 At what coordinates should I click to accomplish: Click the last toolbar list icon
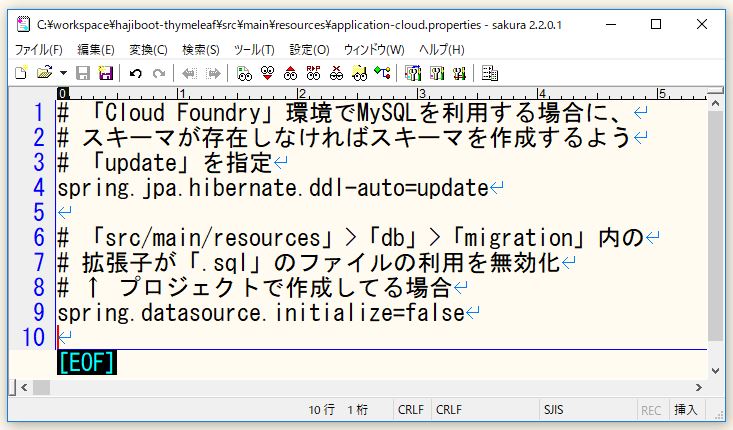[489, 73]
